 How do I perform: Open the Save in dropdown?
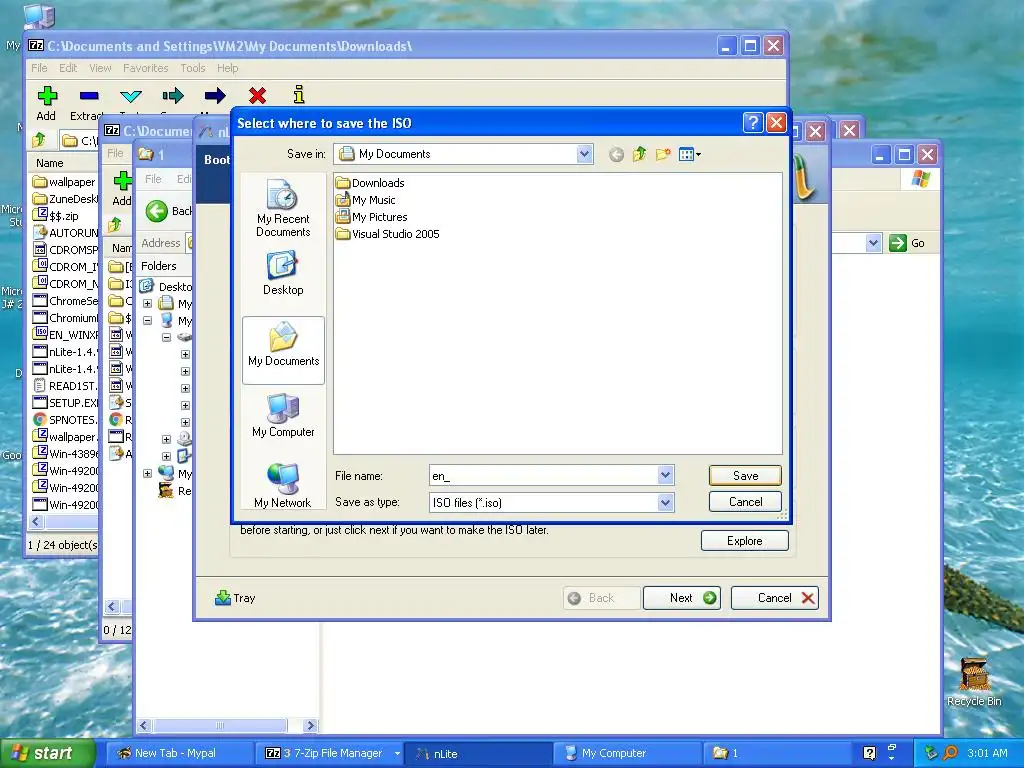pos(584,154)
